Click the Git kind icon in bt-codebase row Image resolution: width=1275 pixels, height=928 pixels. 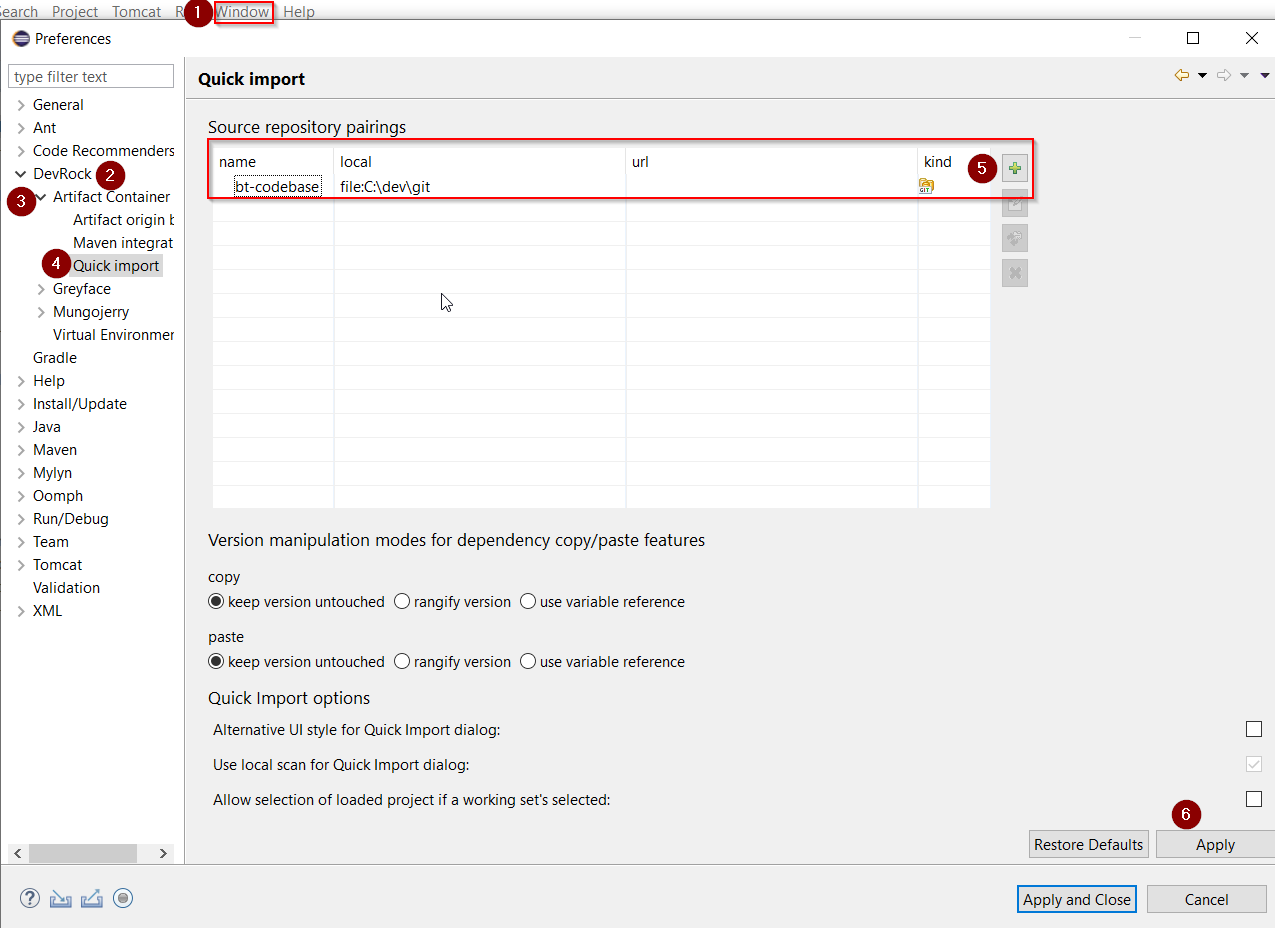click(x=926, y=186)
